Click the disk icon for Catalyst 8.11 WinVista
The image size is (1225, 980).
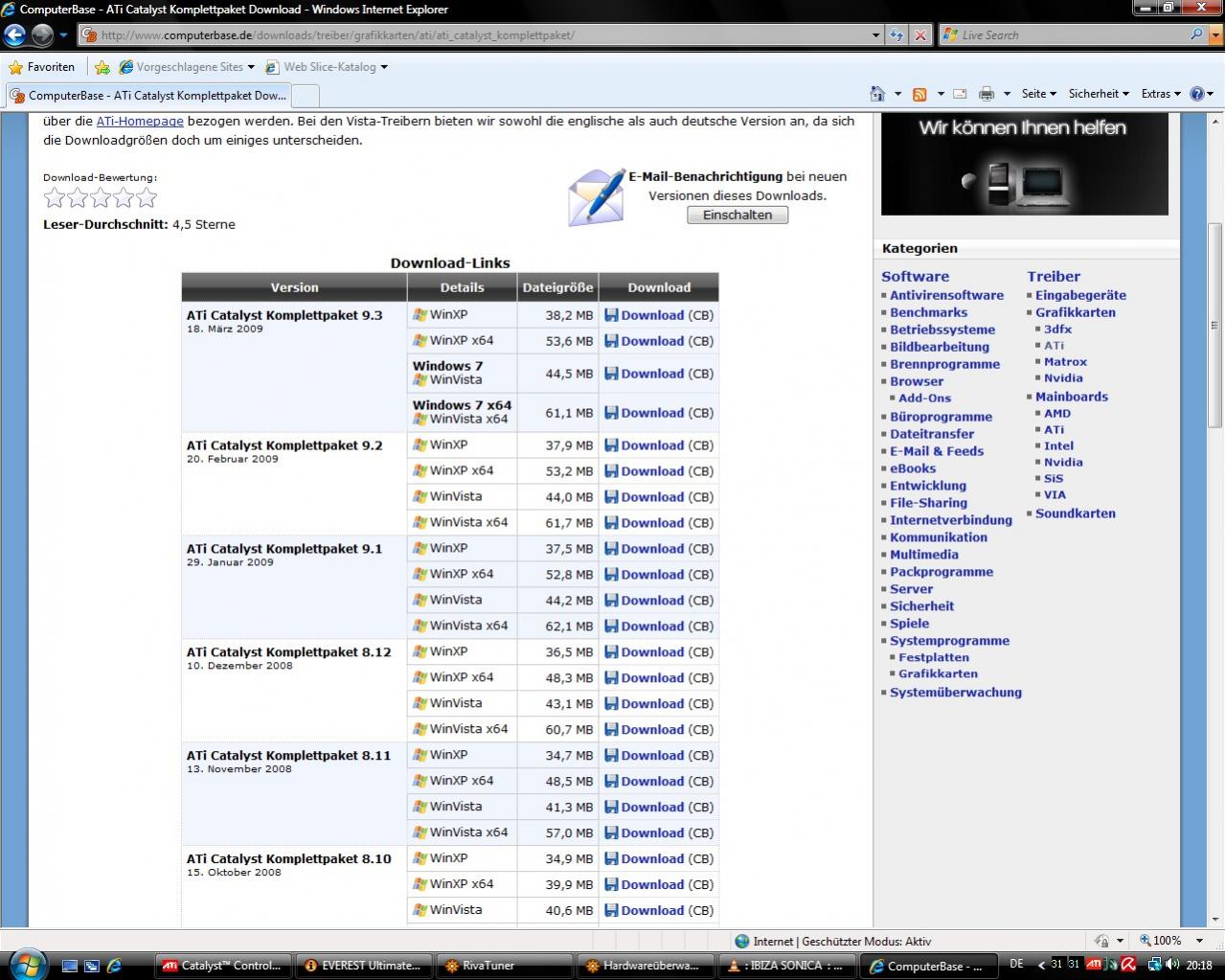point(611,808)
